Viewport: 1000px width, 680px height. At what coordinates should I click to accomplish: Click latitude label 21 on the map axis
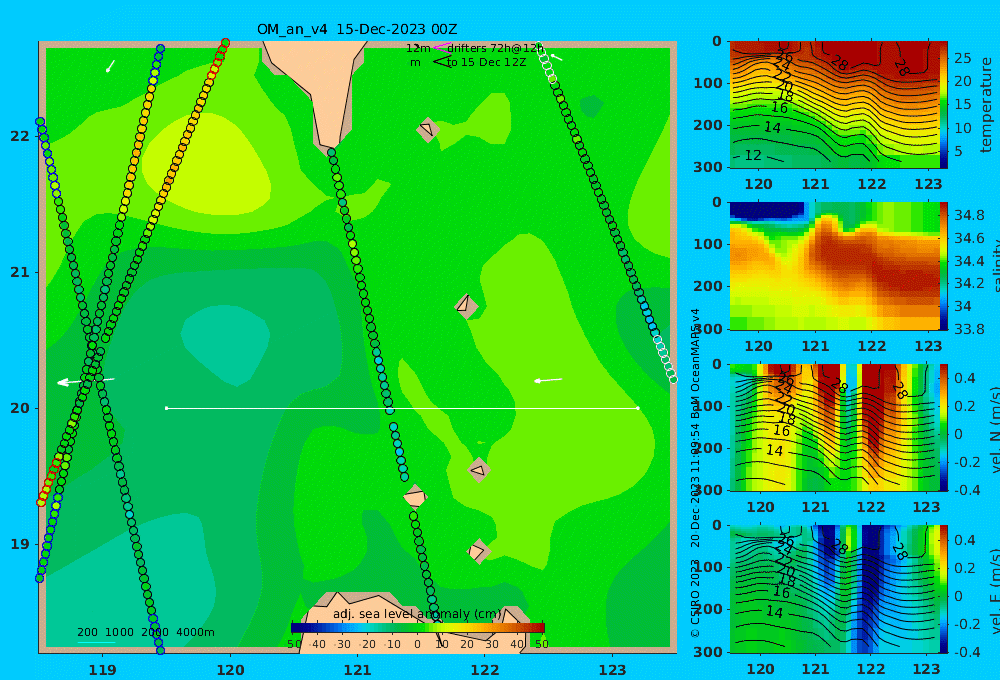(x=20, y=272)
